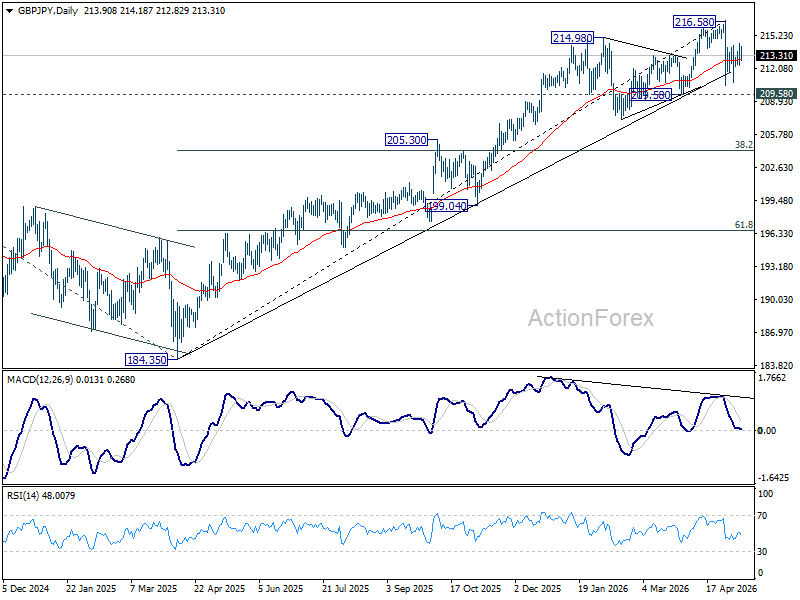The width and height of the screenshot is (800, 600).
Task: Click the RSI 70 level on axis
Action: (x=762, y=516)
